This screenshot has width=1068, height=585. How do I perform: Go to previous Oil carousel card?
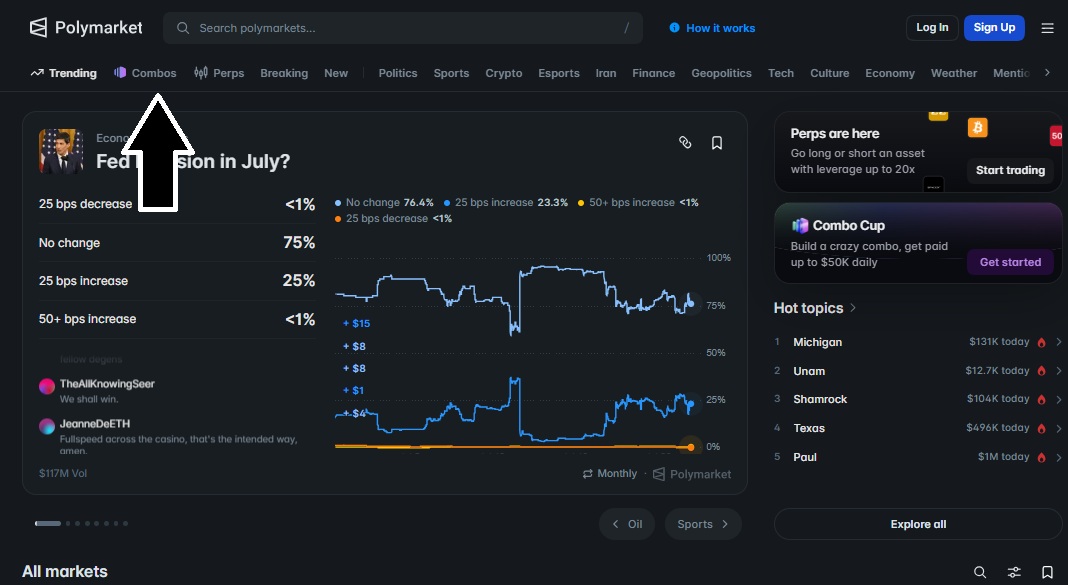click(x=627, y=524)
